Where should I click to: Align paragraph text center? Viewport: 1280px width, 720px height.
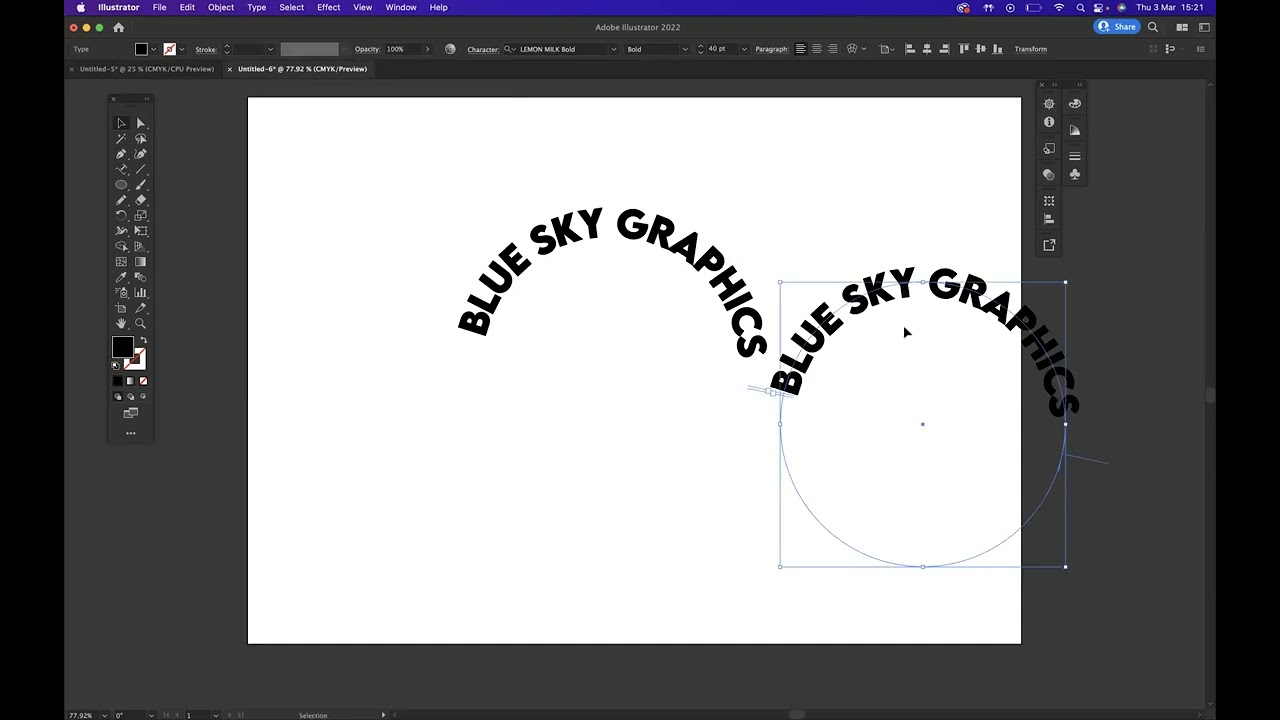click(x=816, y=49)
